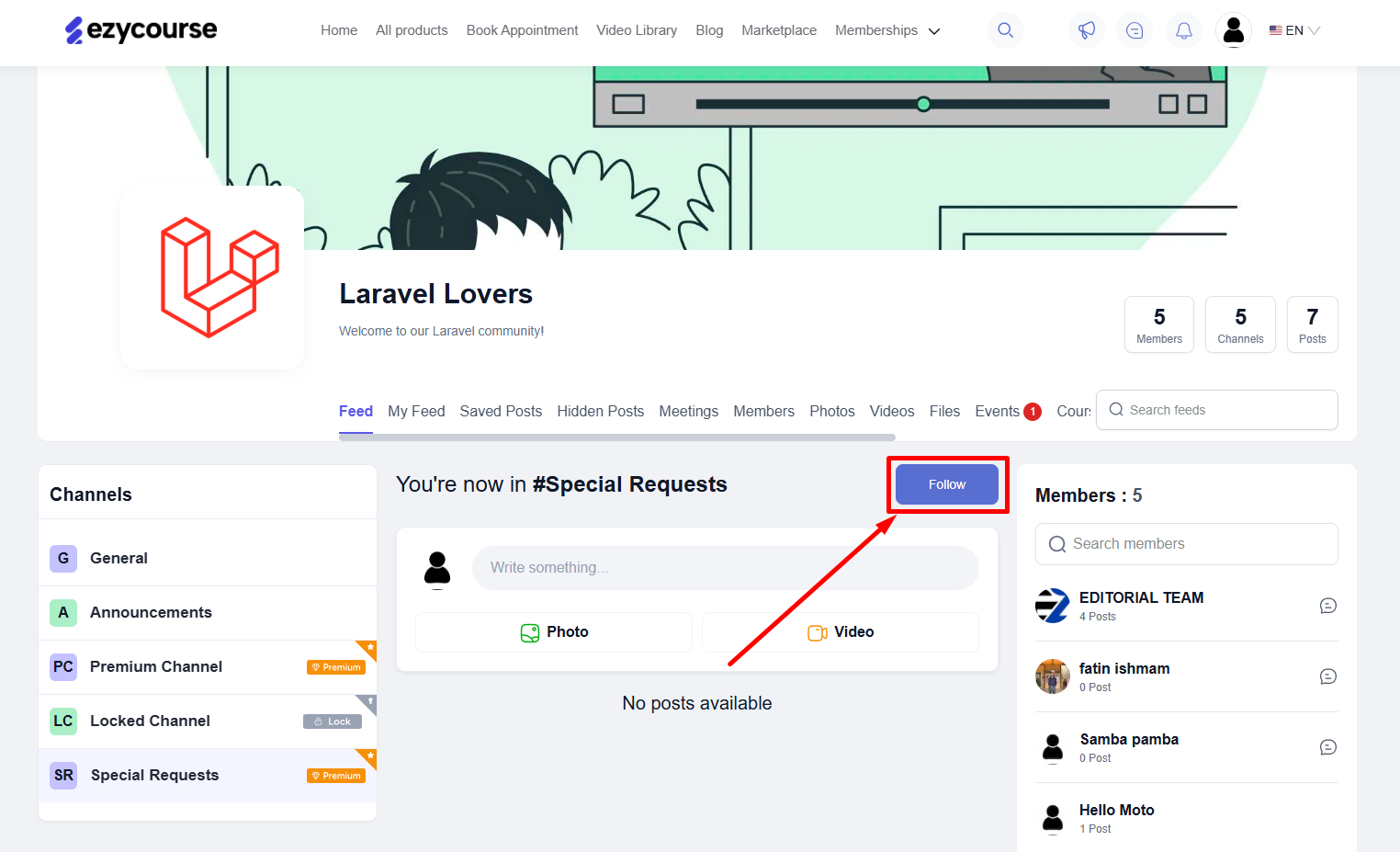Click the A badge for Announcements channel
The width and height of the screenshot is (1400, 852).
pos(63,612)
